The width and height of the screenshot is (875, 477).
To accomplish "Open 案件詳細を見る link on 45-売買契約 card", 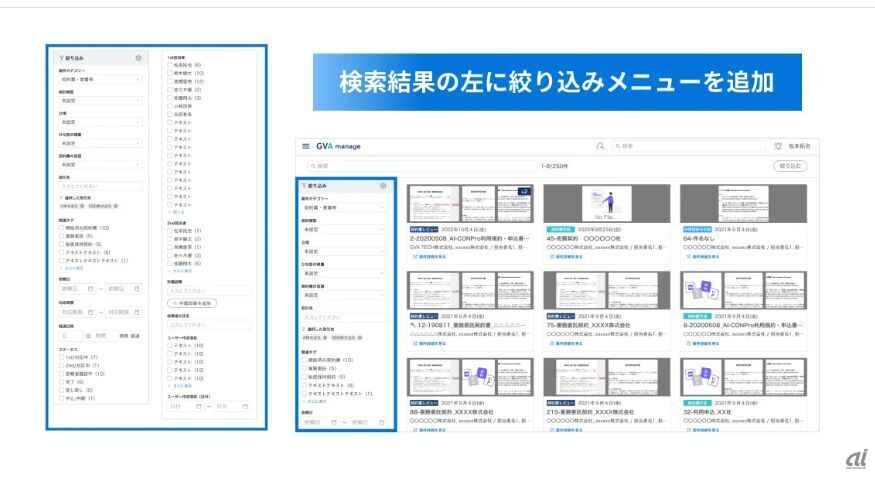I will pyautogui.click(x=566, y=257).
